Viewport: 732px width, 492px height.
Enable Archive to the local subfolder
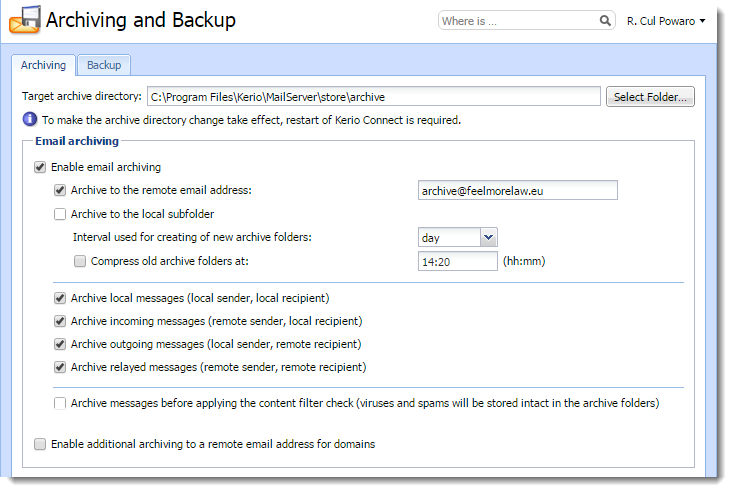click(60, 214)
